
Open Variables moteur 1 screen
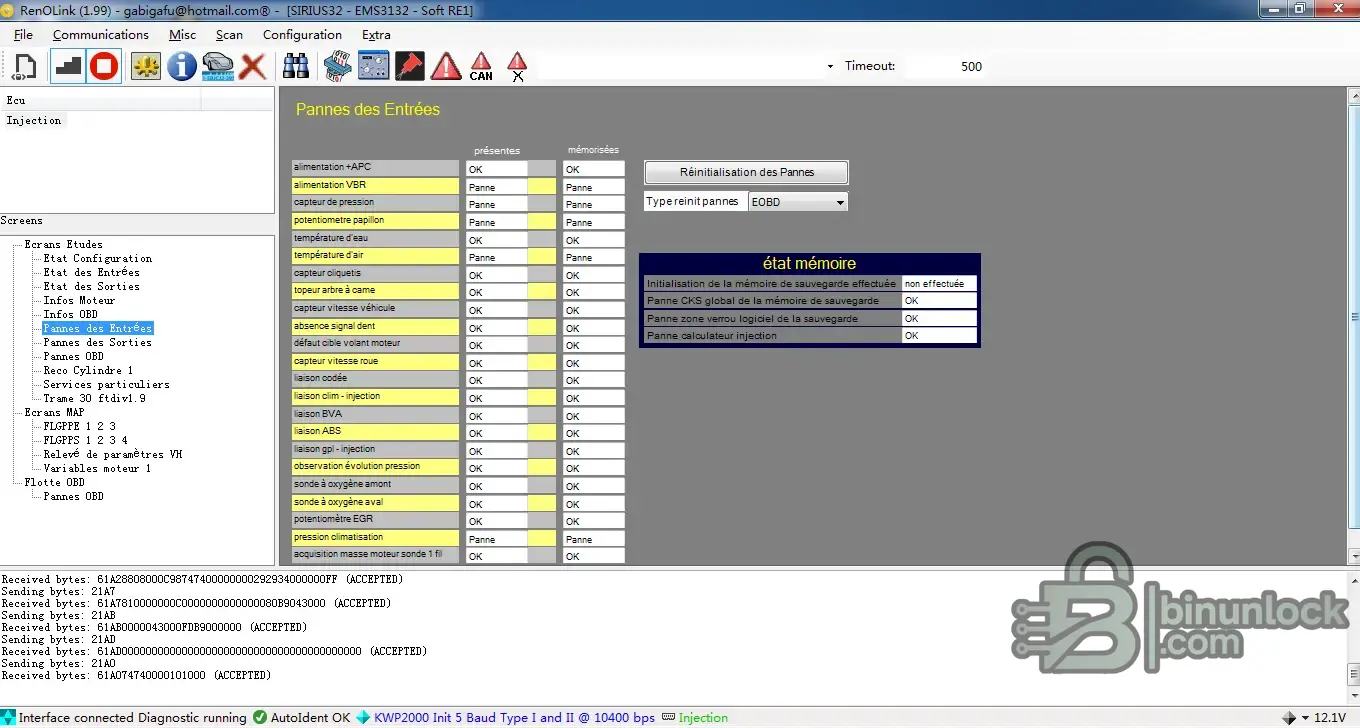click(x=97, y=468)
